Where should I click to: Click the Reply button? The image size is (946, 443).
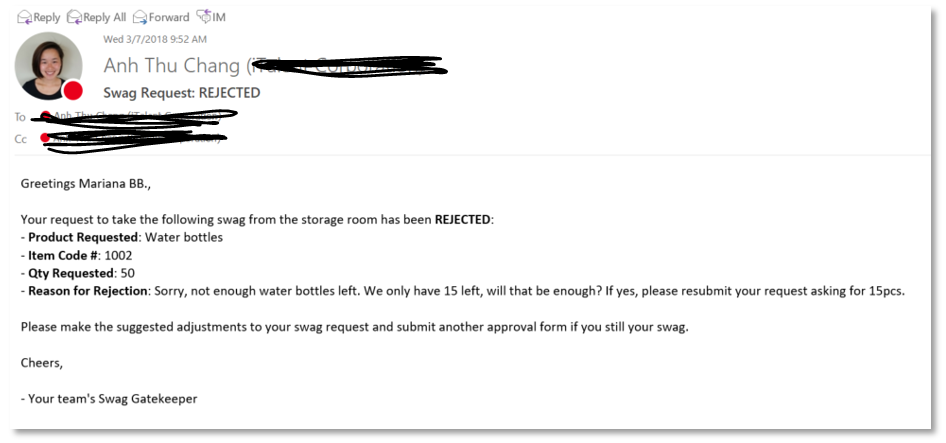39,17
